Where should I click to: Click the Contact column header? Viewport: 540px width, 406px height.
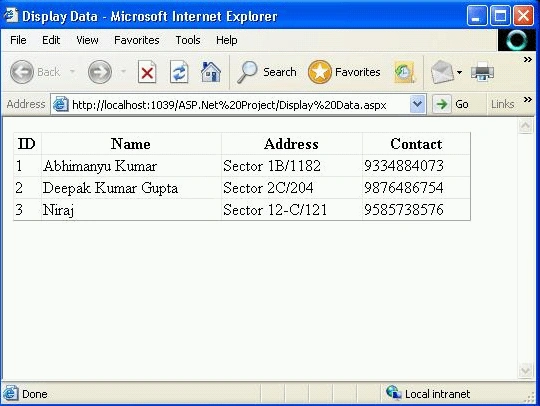[x=416, y=144]
